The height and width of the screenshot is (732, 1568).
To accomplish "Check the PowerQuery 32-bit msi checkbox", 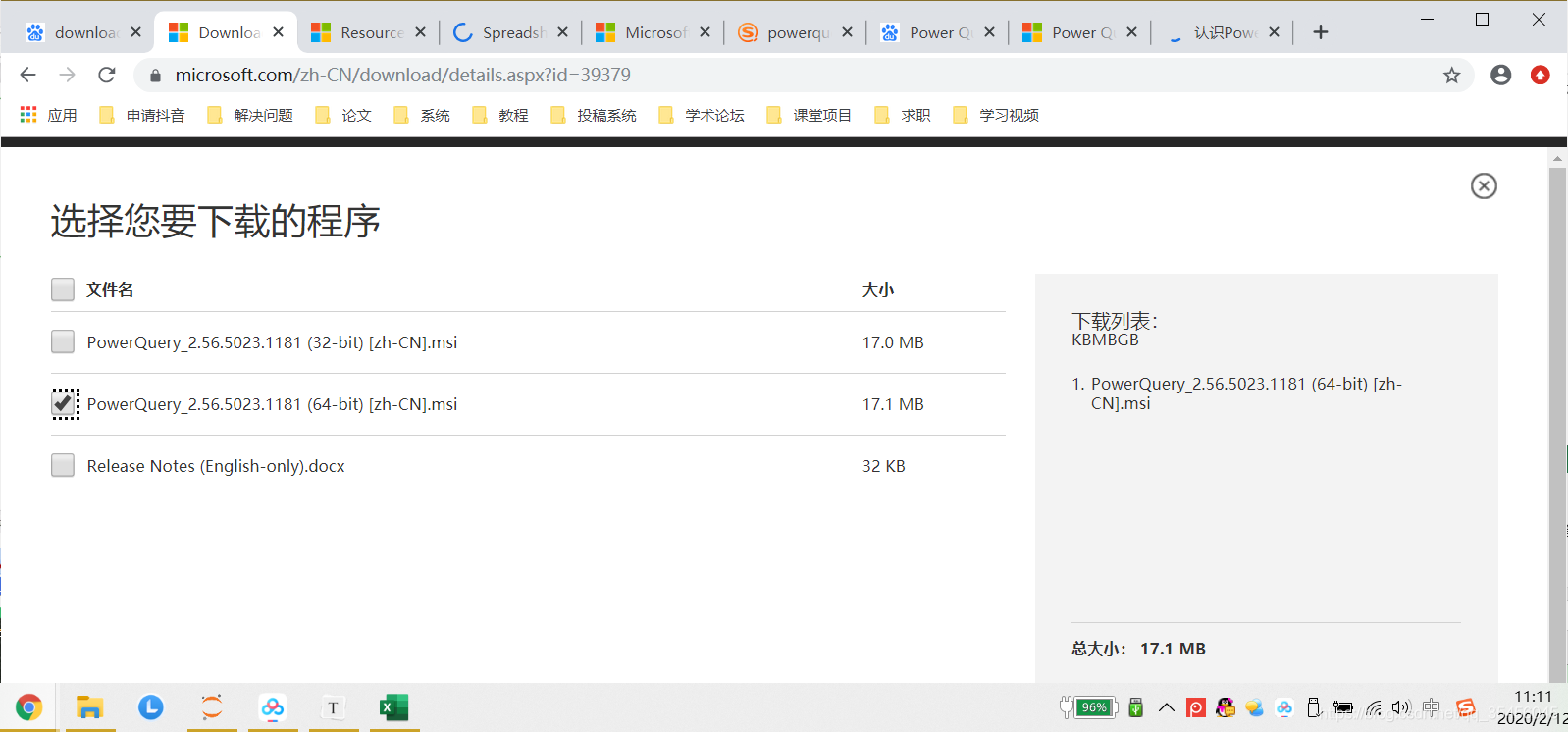I will [x=63, y=341].
